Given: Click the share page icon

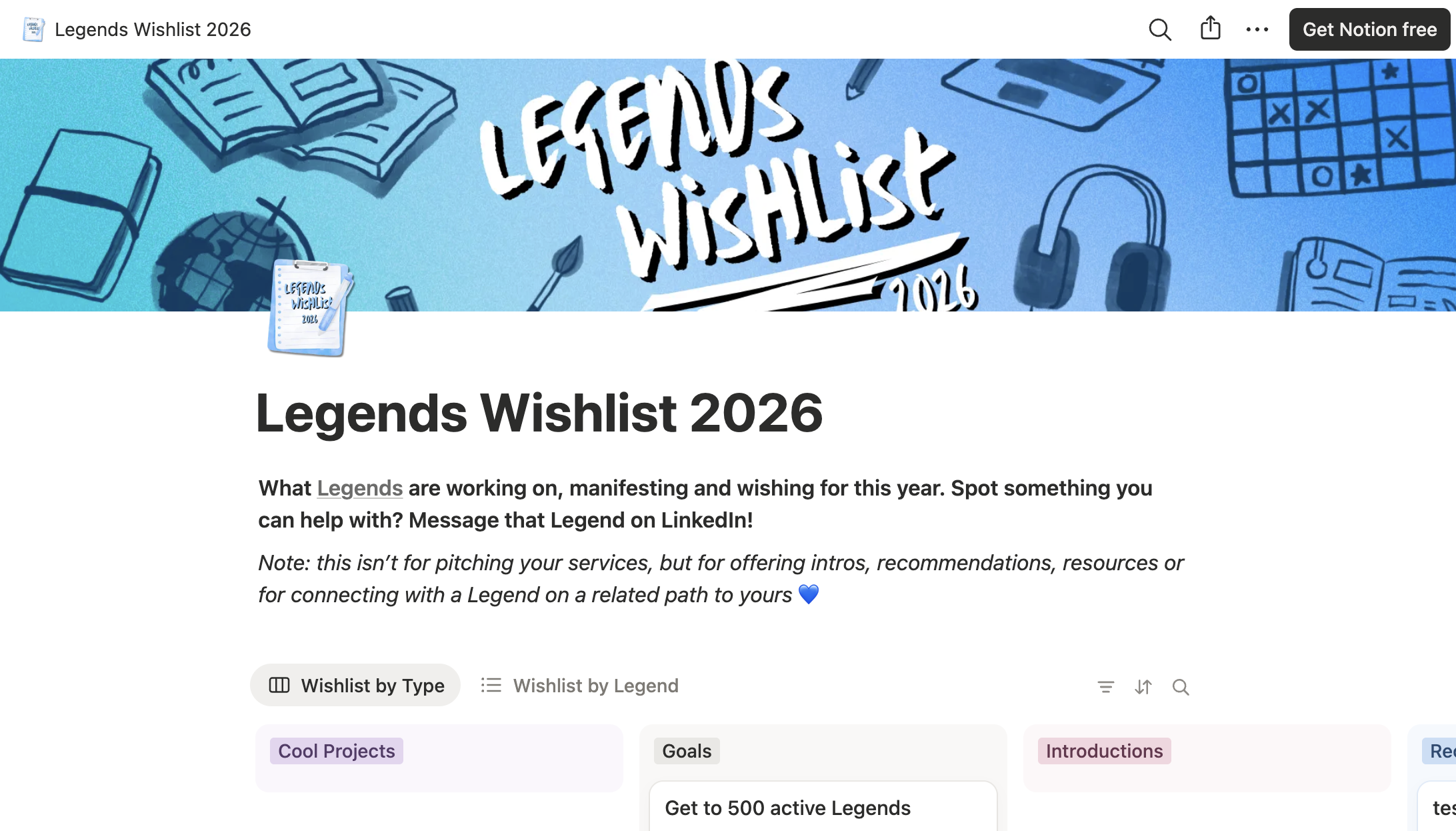Looking at the screenshot, I should click(x=1210, y=29).
